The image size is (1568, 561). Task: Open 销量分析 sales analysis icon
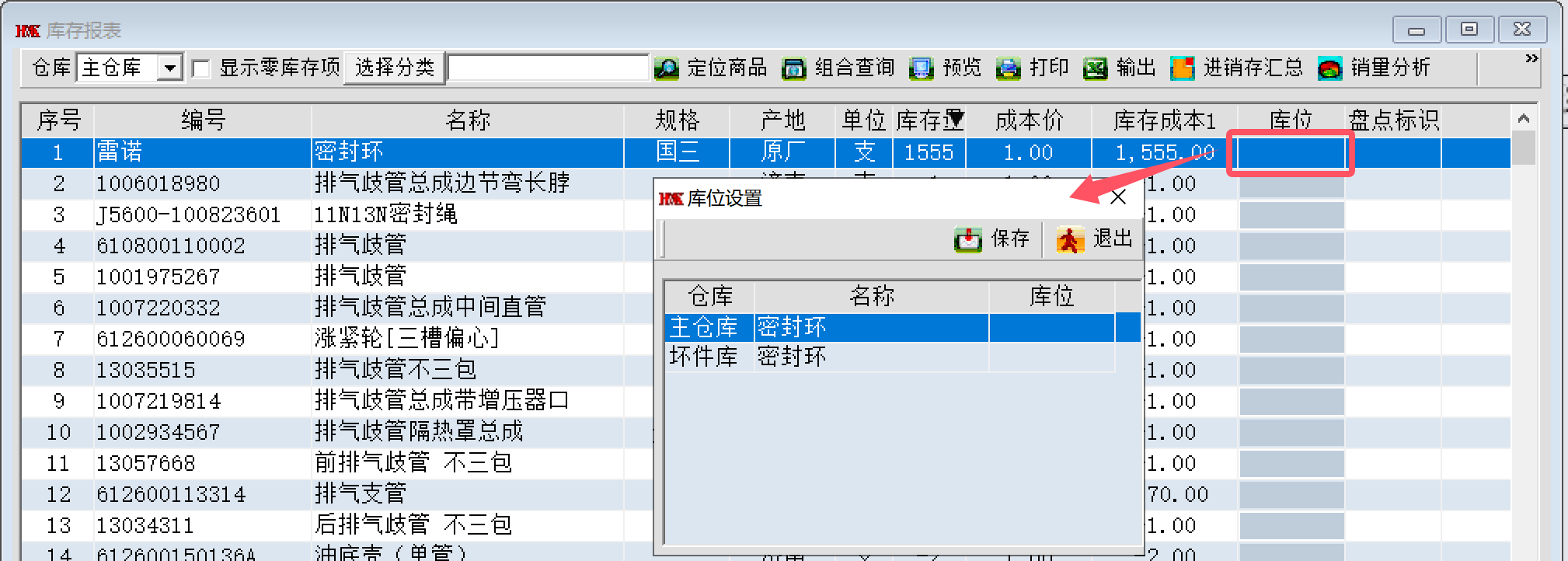1329,68
